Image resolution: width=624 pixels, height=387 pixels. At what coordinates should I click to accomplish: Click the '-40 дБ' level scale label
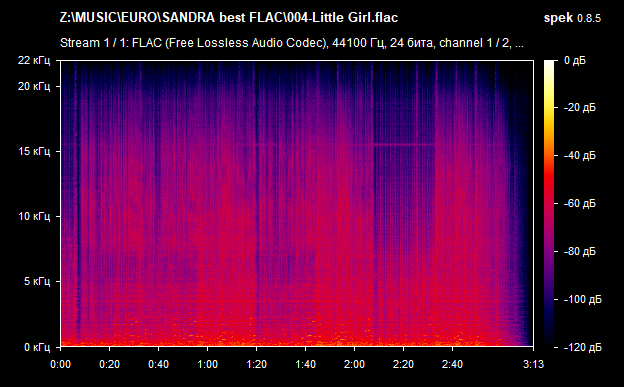(x=579, y=155)
